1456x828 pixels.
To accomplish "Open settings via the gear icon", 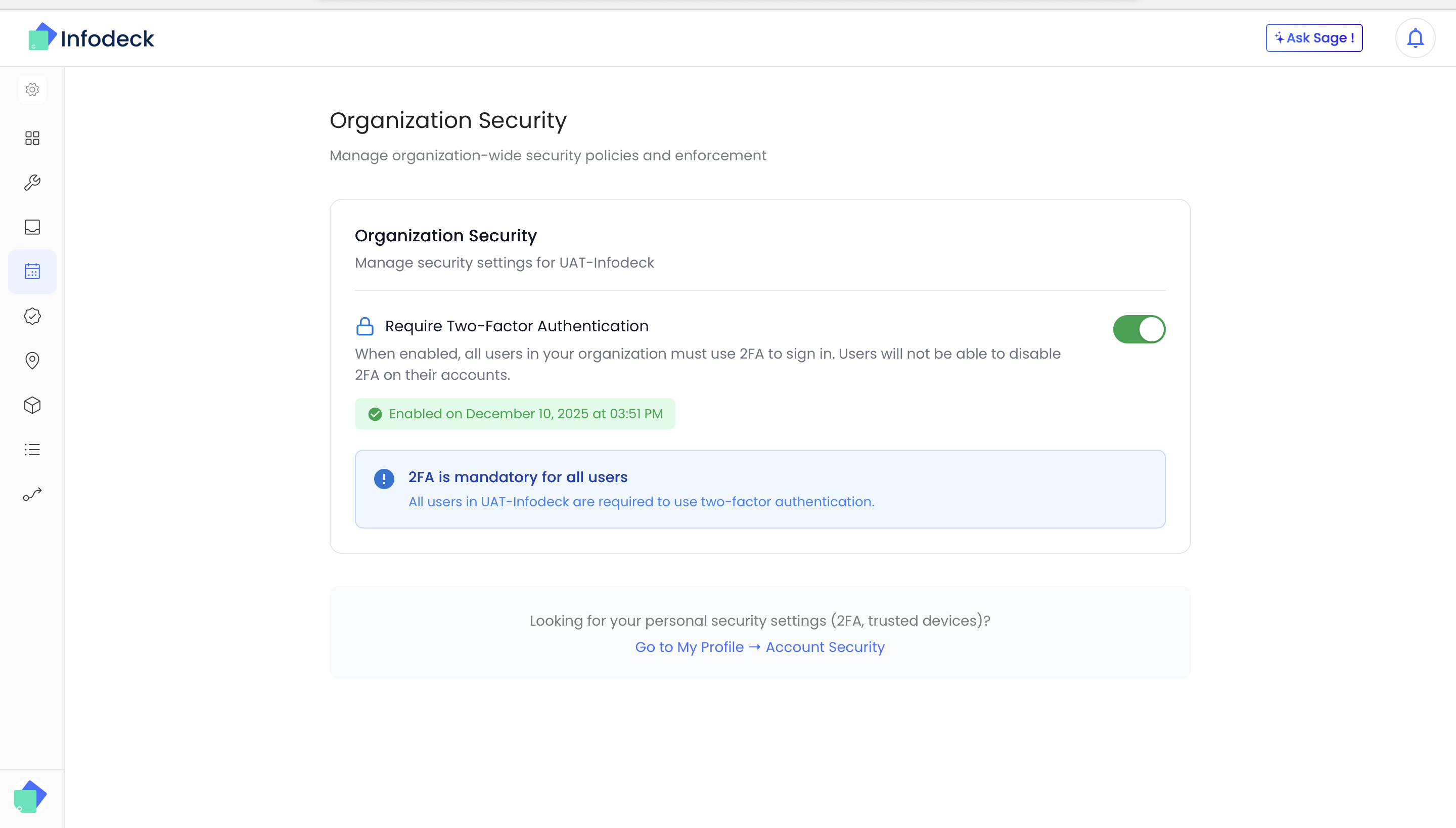I will 32,90.
